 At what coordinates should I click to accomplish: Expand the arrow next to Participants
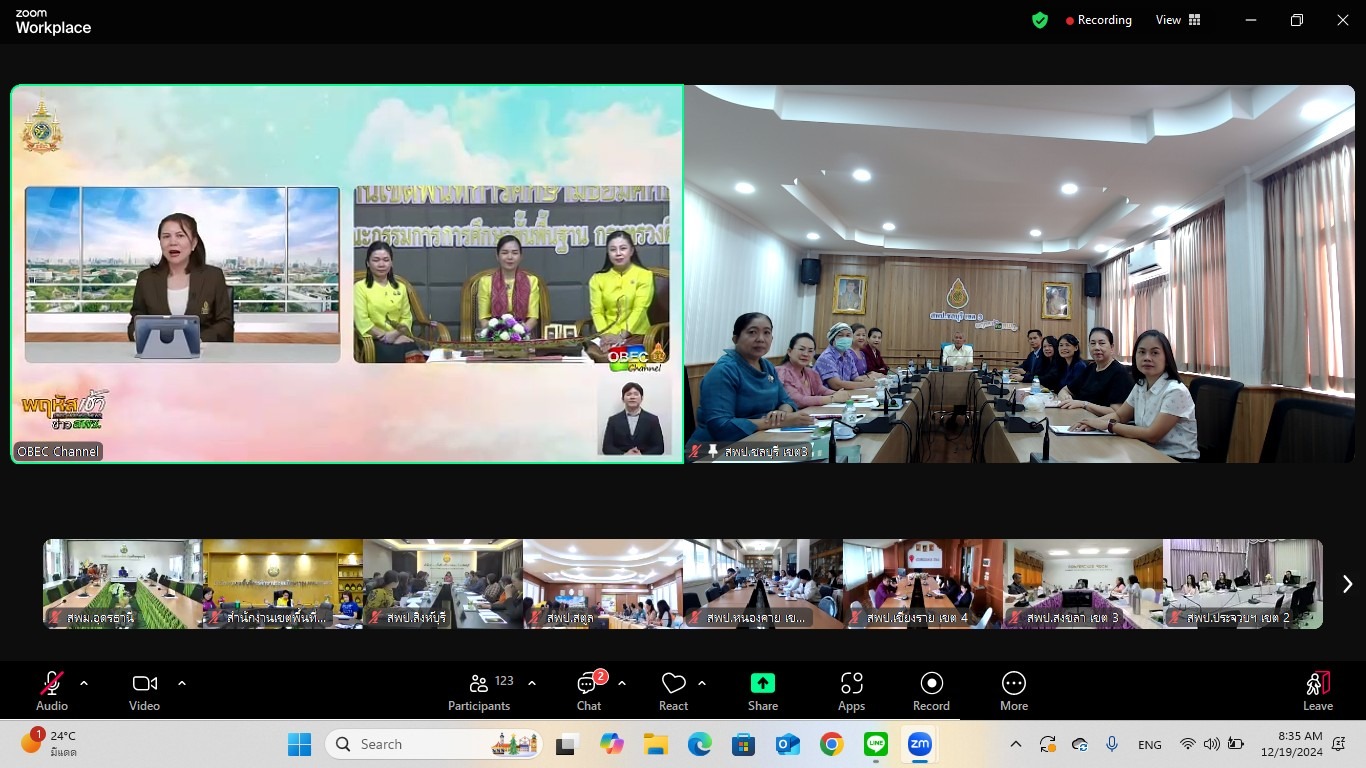[532, 683]
